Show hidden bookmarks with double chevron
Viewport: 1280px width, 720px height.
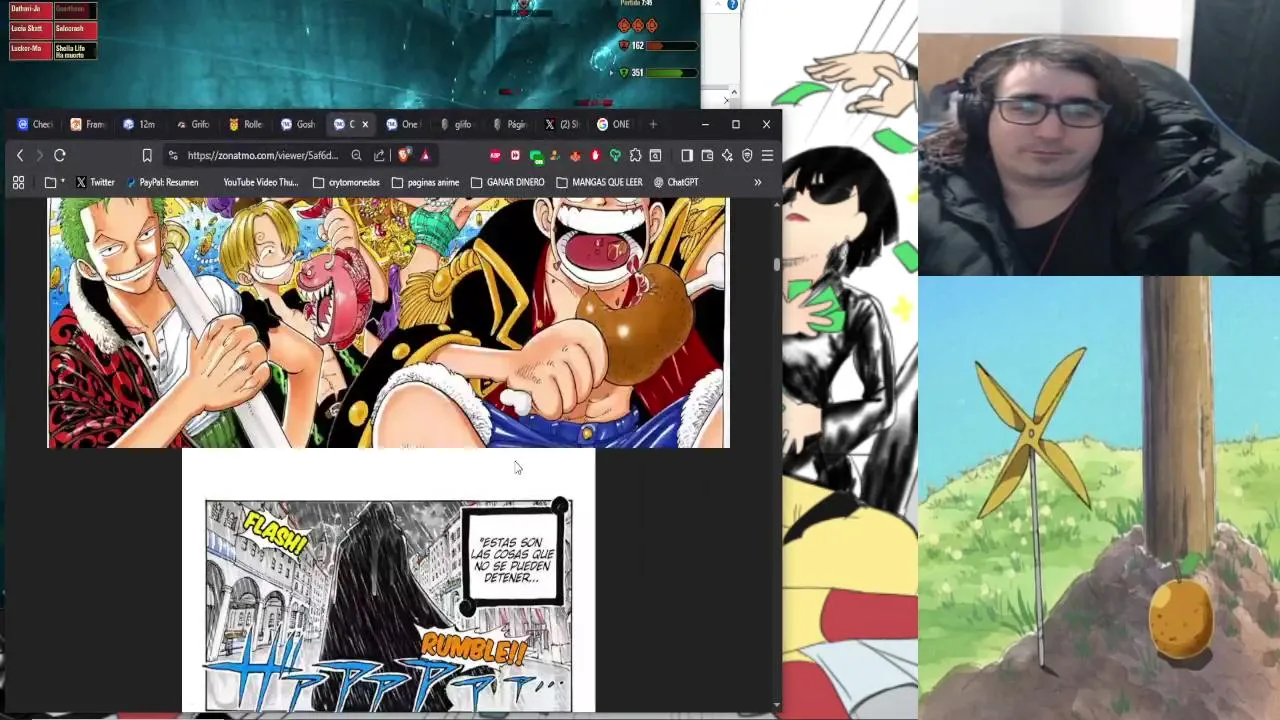tap(757, 182)
